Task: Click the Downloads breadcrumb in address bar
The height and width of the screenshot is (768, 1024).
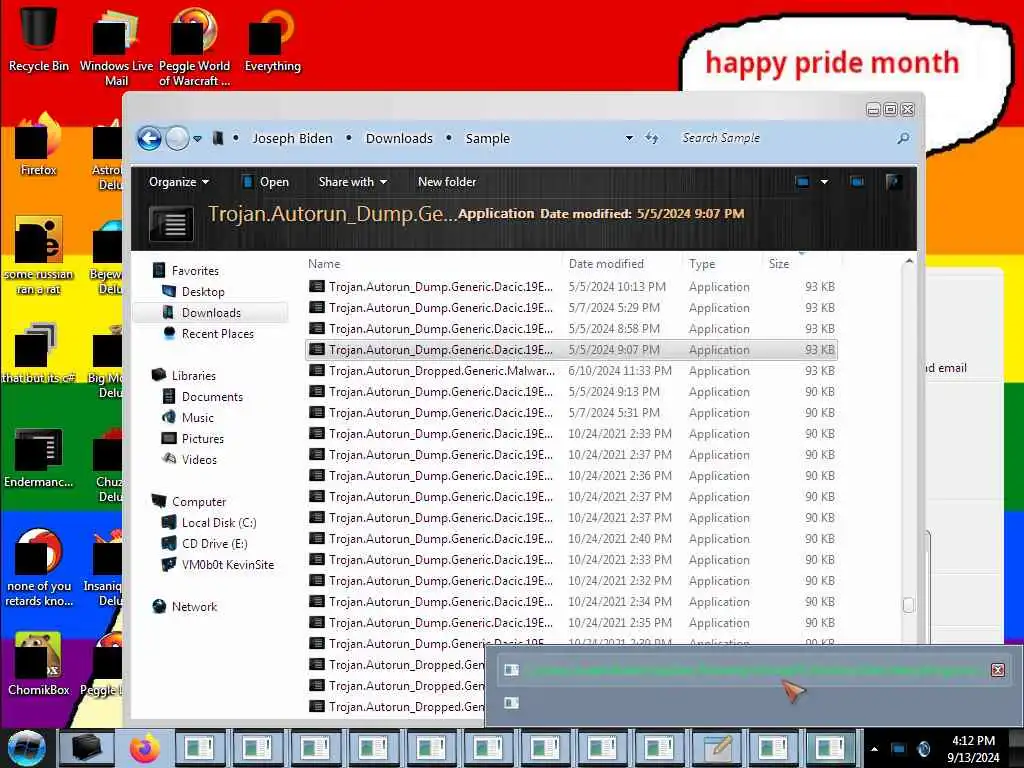Action: (399, 138)
